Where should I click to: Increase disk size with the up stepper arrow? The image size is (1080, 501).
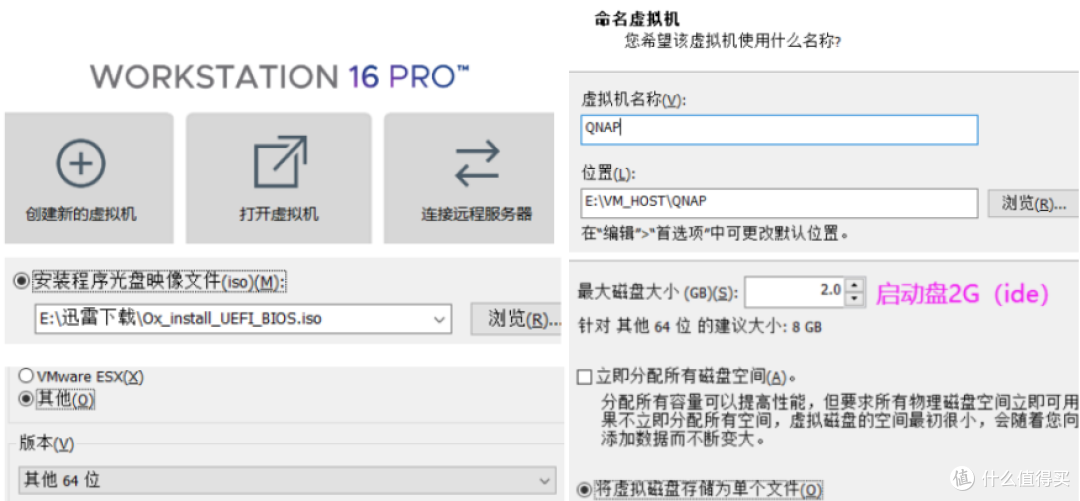[x=854, y=285]
